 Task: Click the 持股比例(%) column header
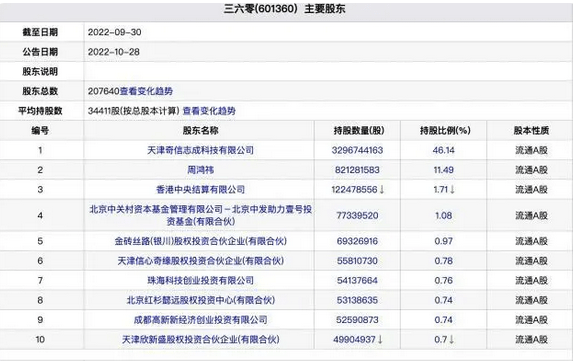tap(445, 130)
